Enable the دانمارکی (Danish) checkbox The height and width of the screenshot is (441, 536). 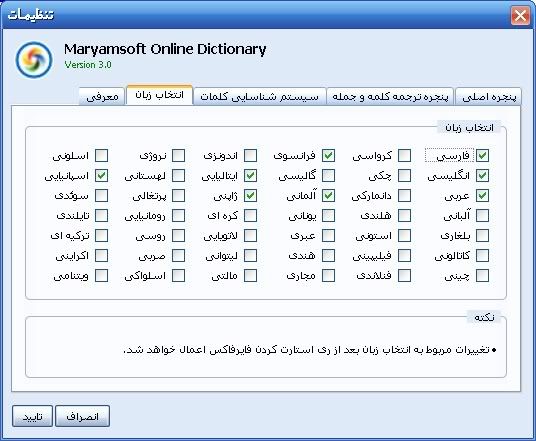404,196
